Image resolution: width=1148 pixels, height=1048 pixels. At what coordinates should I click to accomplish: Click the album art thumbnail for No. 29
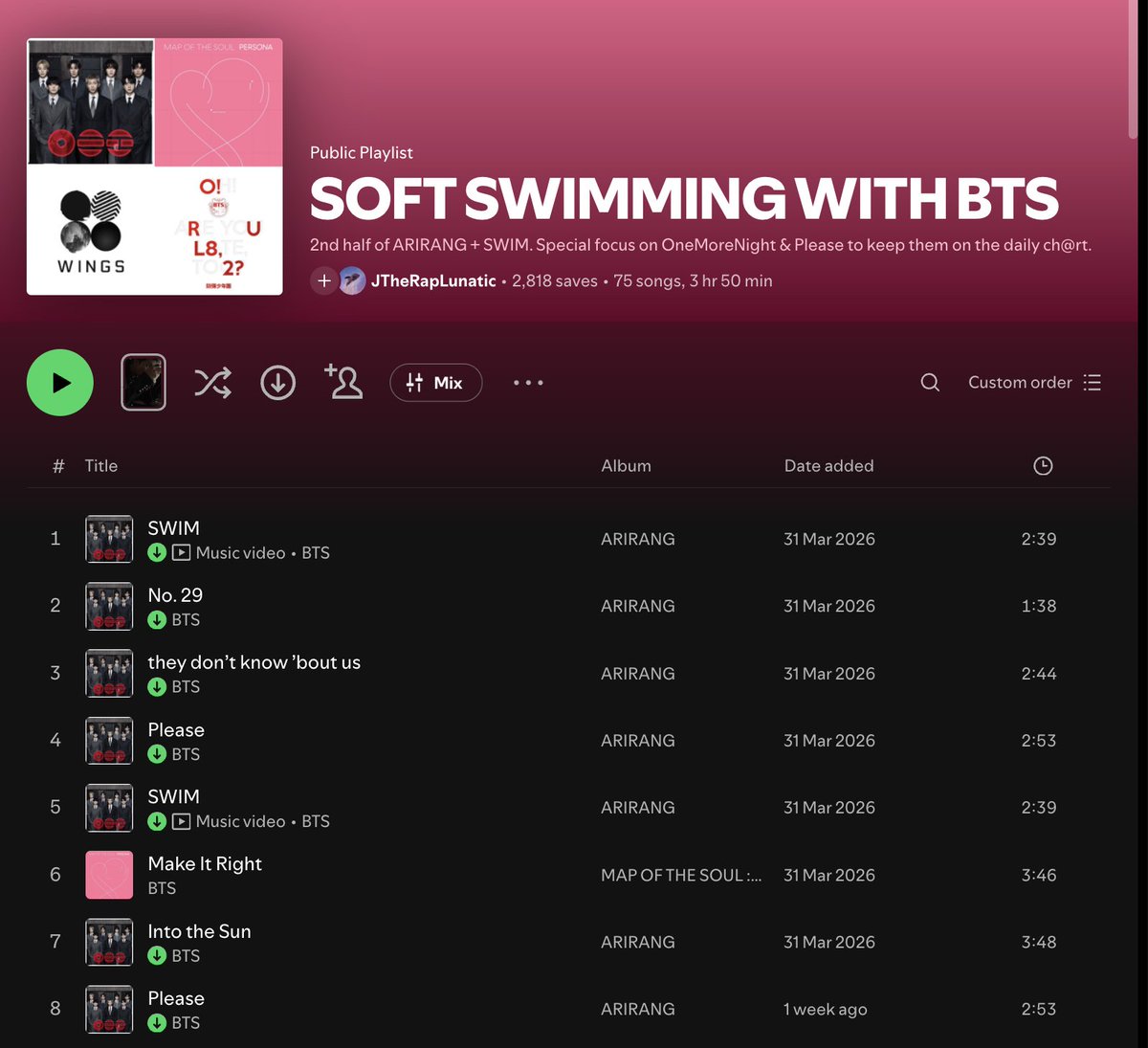click(x=109, y=606)
